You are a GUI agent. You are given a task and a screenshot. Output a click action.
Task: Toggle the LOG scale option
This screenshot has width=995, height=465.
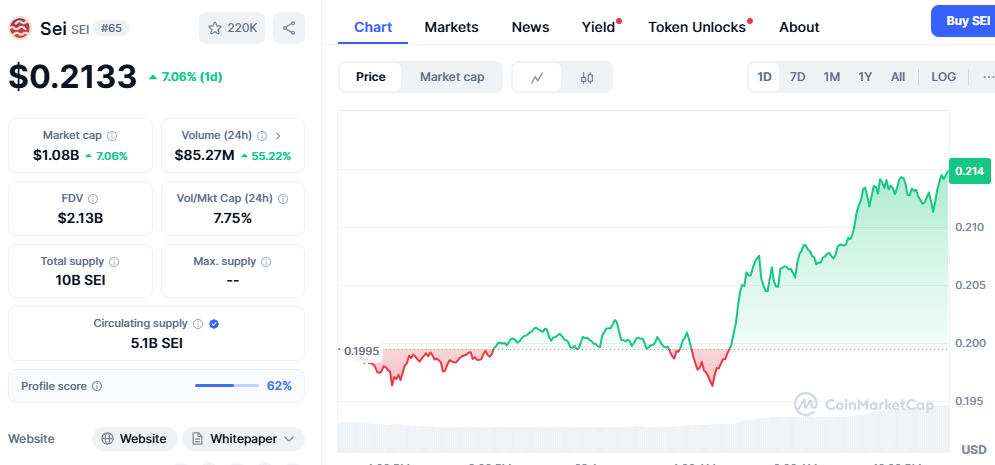point(943,77)
